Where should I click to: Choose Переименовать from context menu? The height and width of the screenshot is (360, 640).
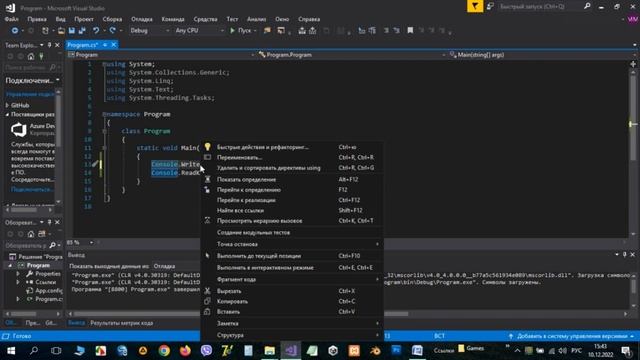tap(292, 158)
